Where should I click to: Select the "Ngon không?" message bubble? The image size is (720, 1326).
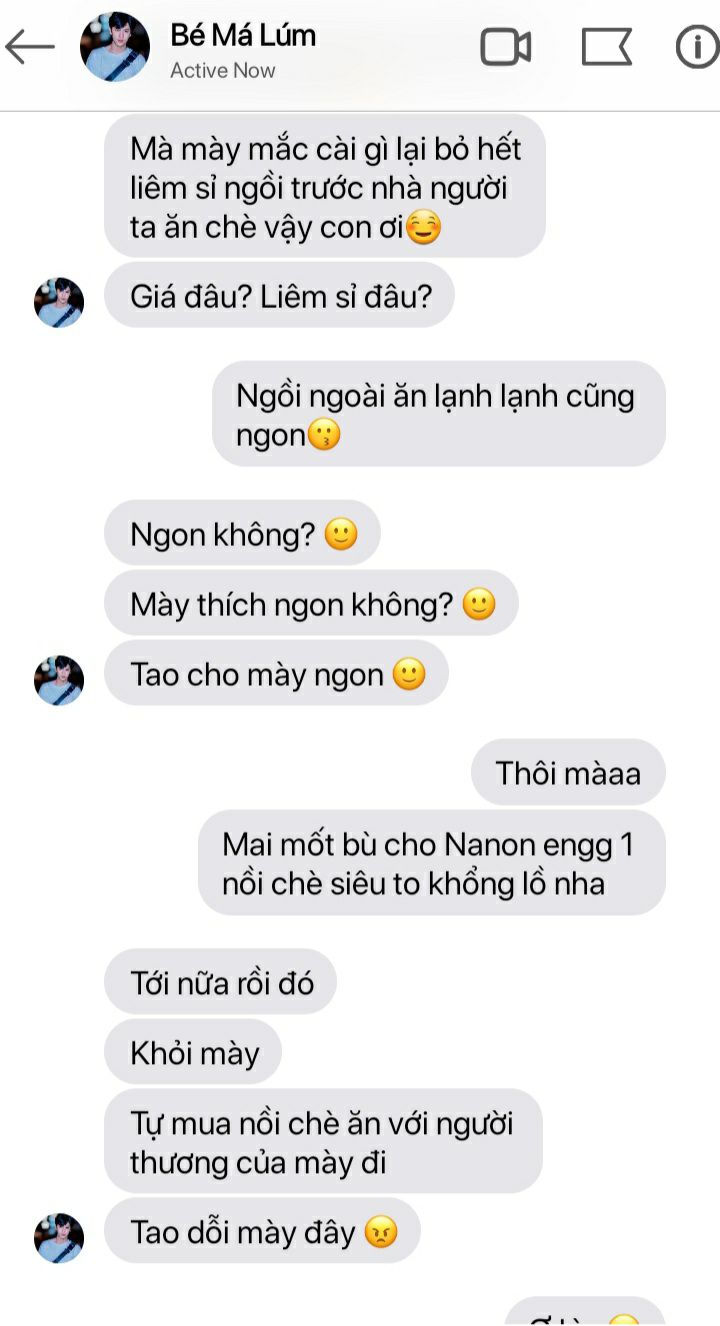pyautogui.click(x=243, y=535)
